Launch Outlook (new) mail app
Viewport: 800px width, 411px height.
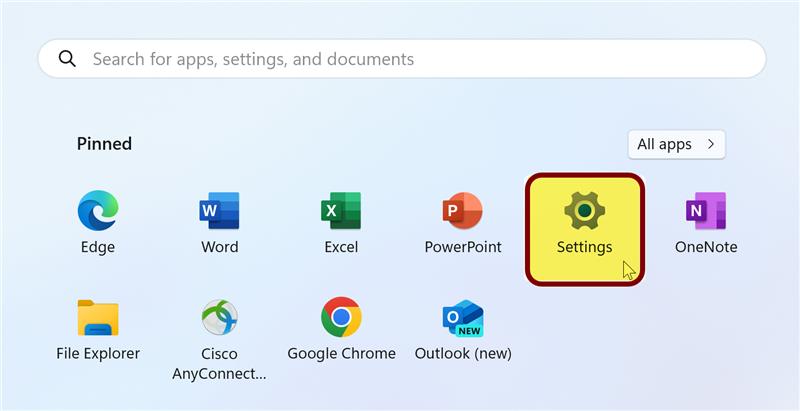pos(463,330)
